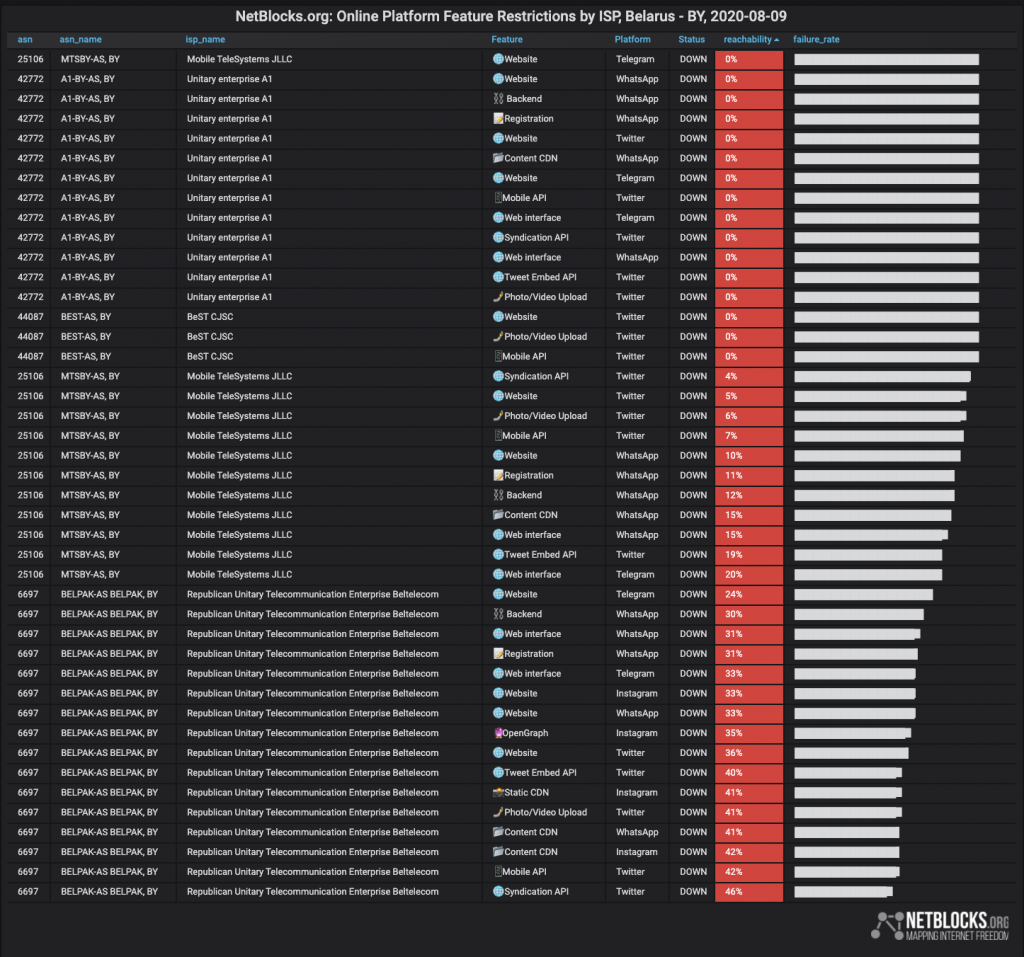Click the Website globe icon in first BeST row
Viewport: 1024px width, 957px height.
(498, 317)
